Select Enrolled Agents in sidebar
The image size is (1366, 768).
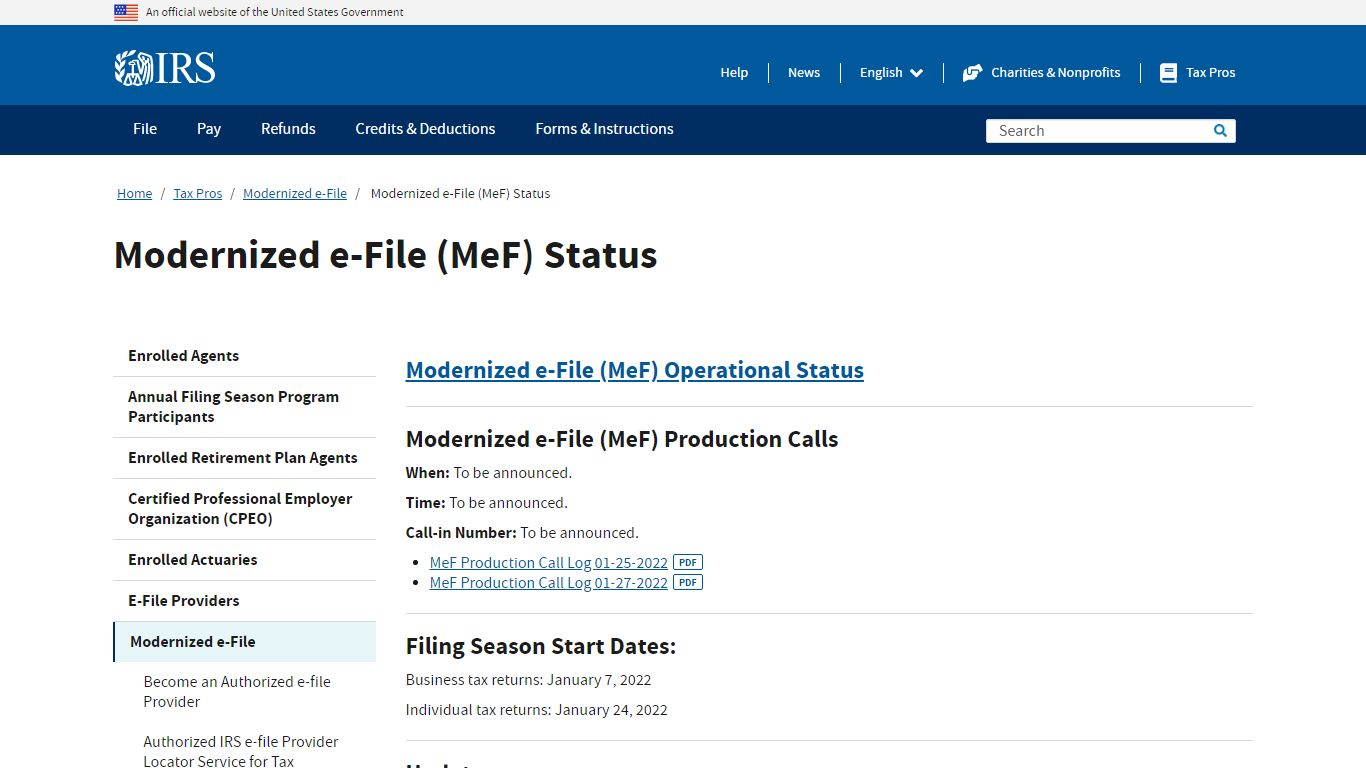[x=245, y=356]
